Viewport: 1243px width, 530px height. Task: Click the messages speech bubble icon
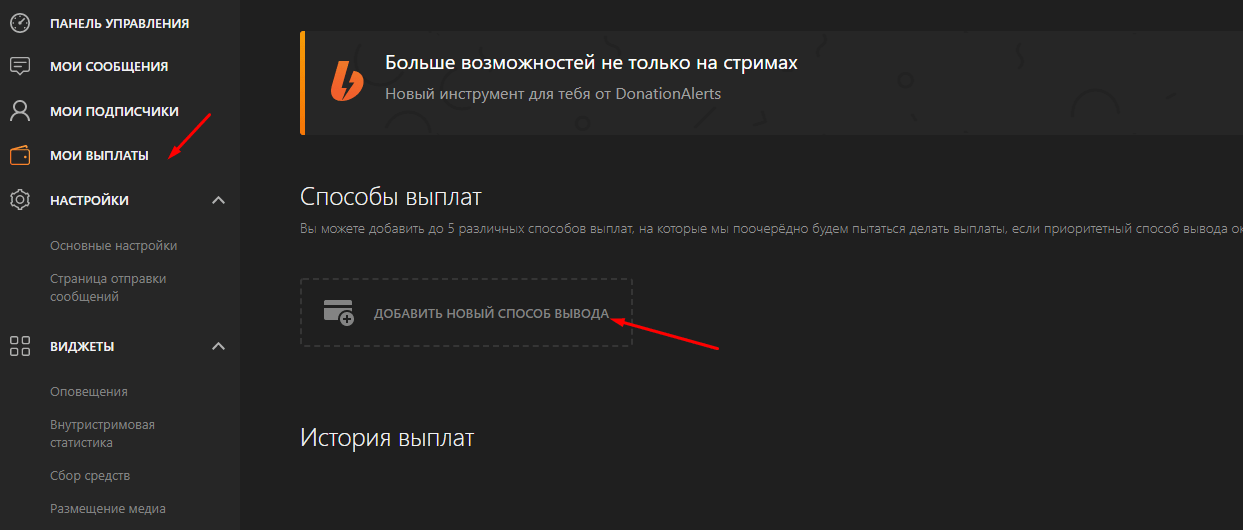19,67
